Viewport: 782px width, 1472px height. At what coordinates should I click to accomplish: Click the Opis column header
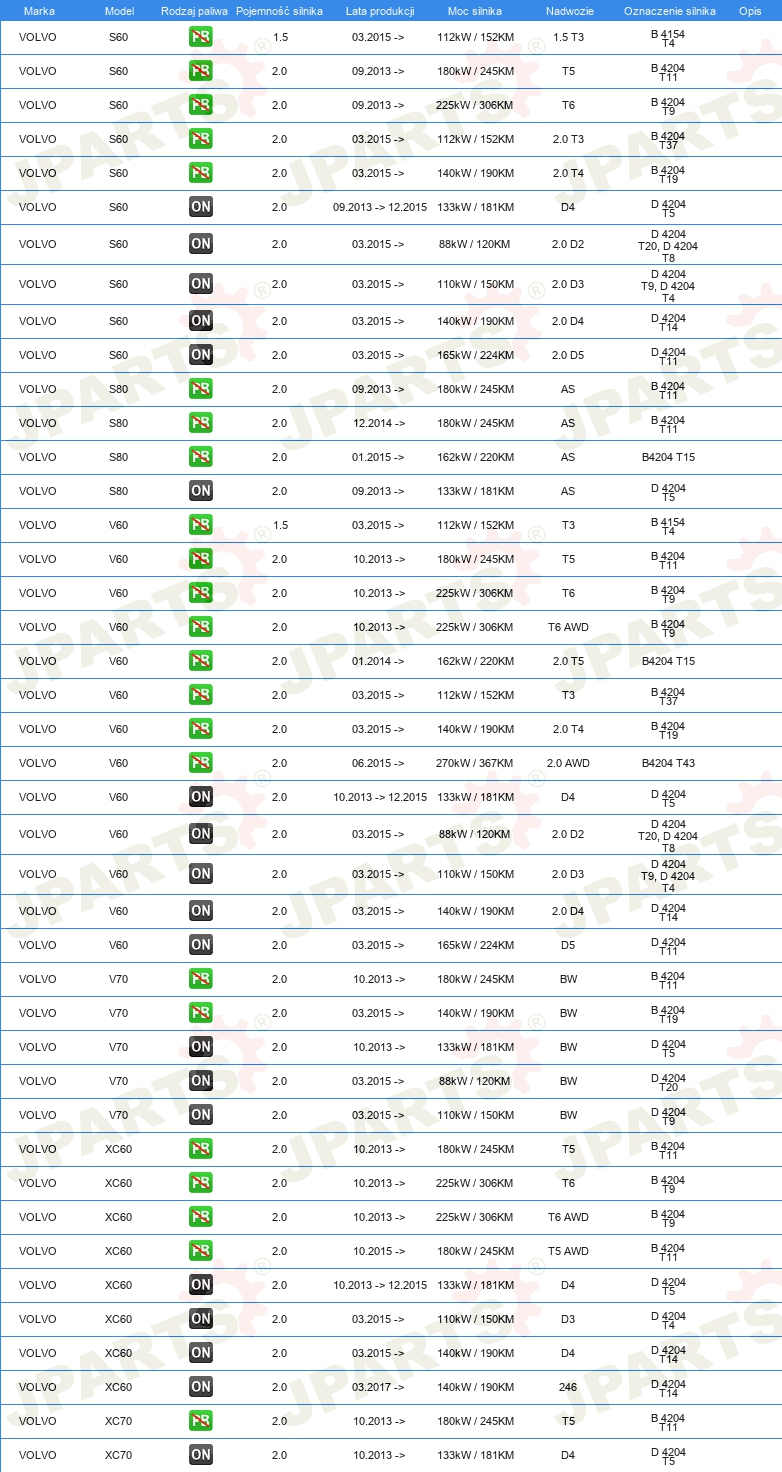click(x=749, y=10)
